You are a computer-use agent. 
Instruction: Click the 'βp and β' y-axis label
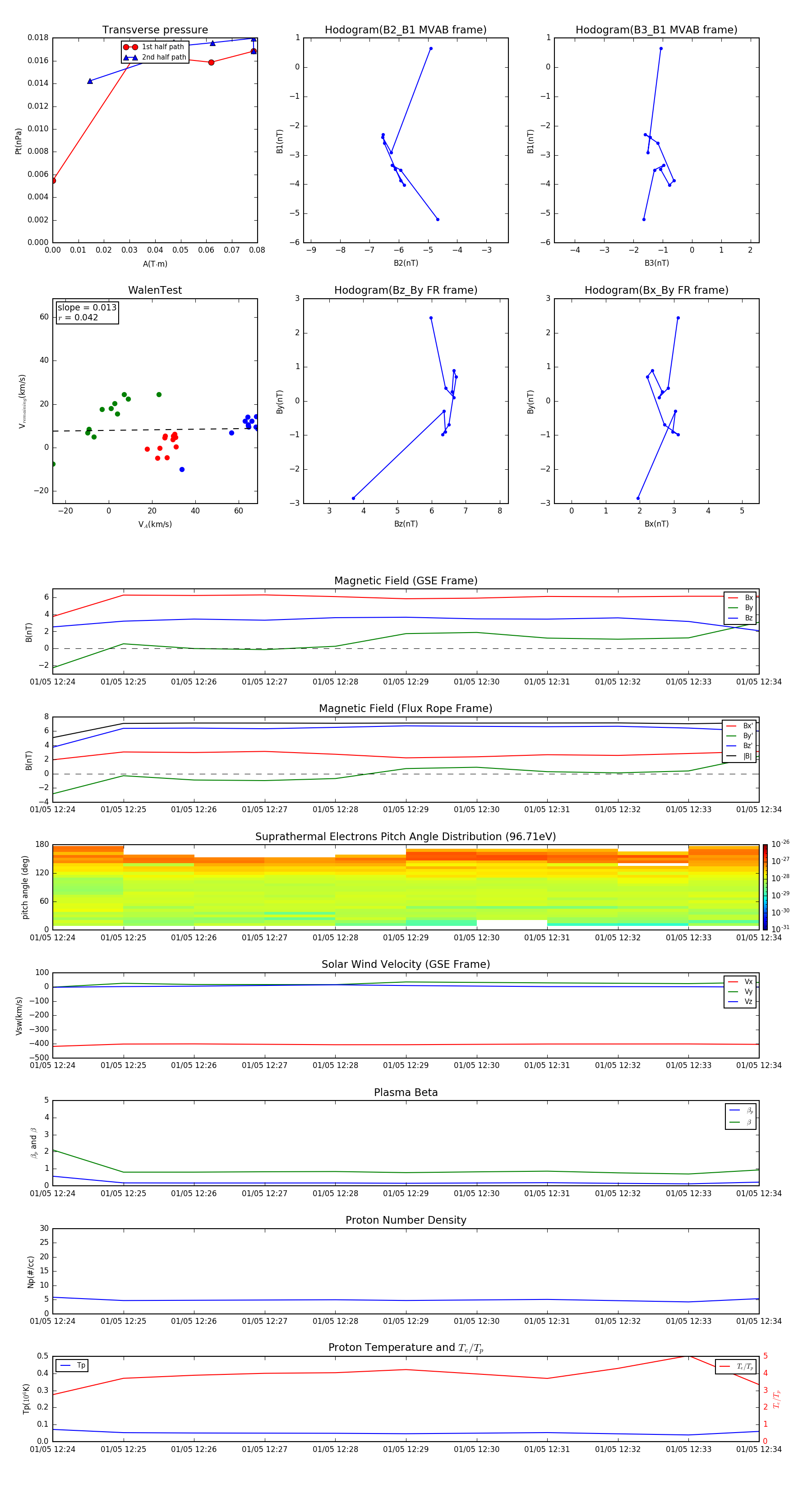click(33, 1143)
